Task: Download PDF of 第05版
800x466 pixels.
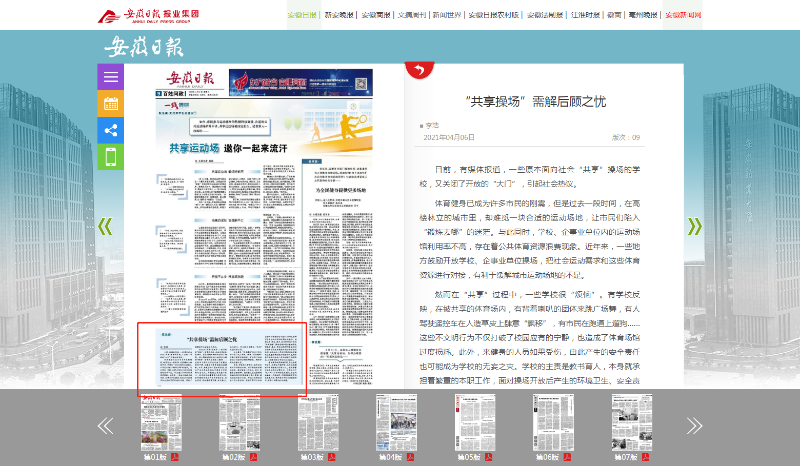Action: tap(489, 457)
